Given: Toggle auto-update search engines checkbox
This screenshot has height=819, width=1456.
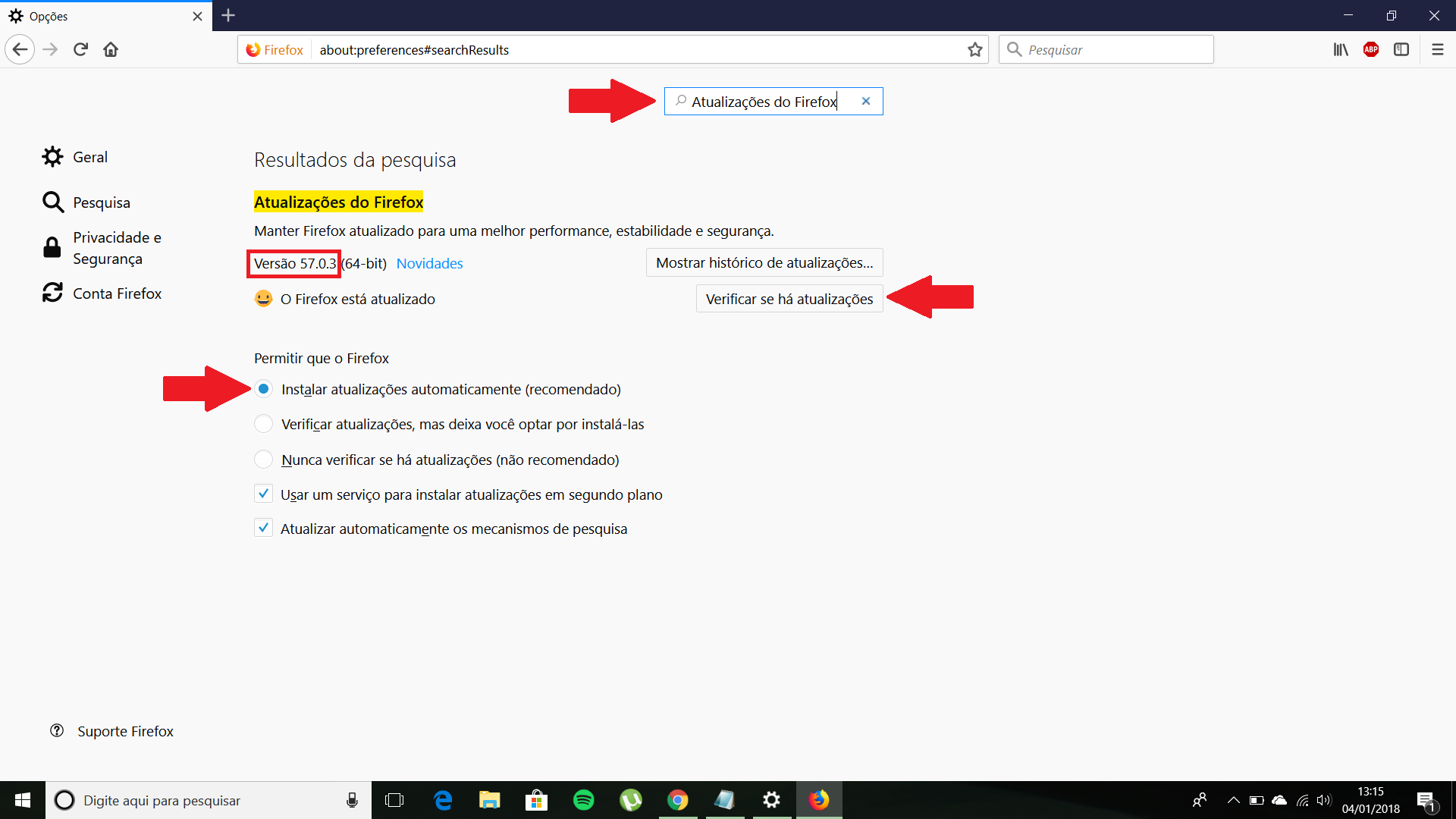Looking at the screenshot, I should click(x=263, y=529).
